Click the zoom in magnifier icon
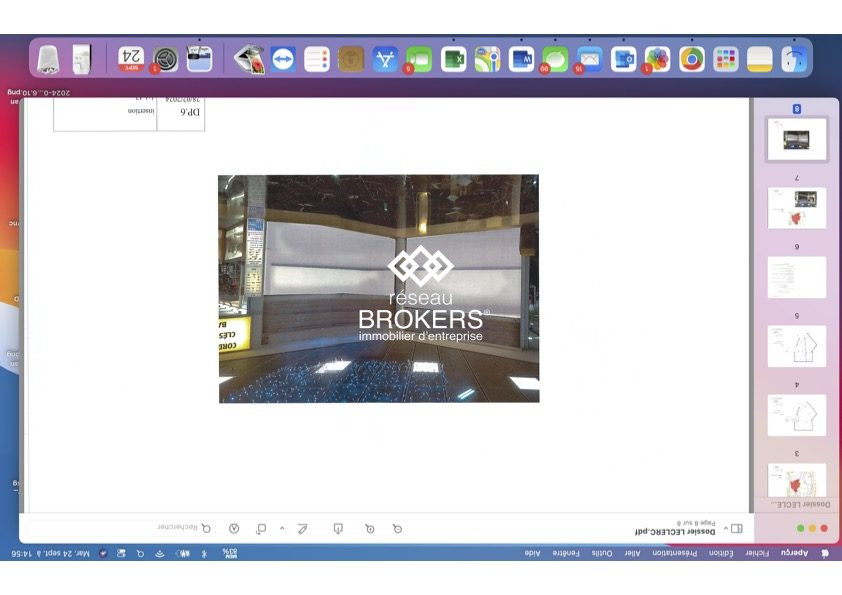Screen dimensions: 842x595 pyautogui.click(x=369, y=528)
